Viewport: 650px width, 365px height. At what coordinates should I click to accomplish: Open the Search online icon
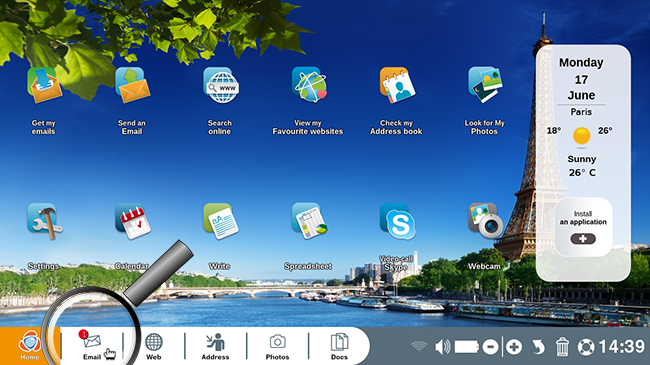[x=221, y=85]
